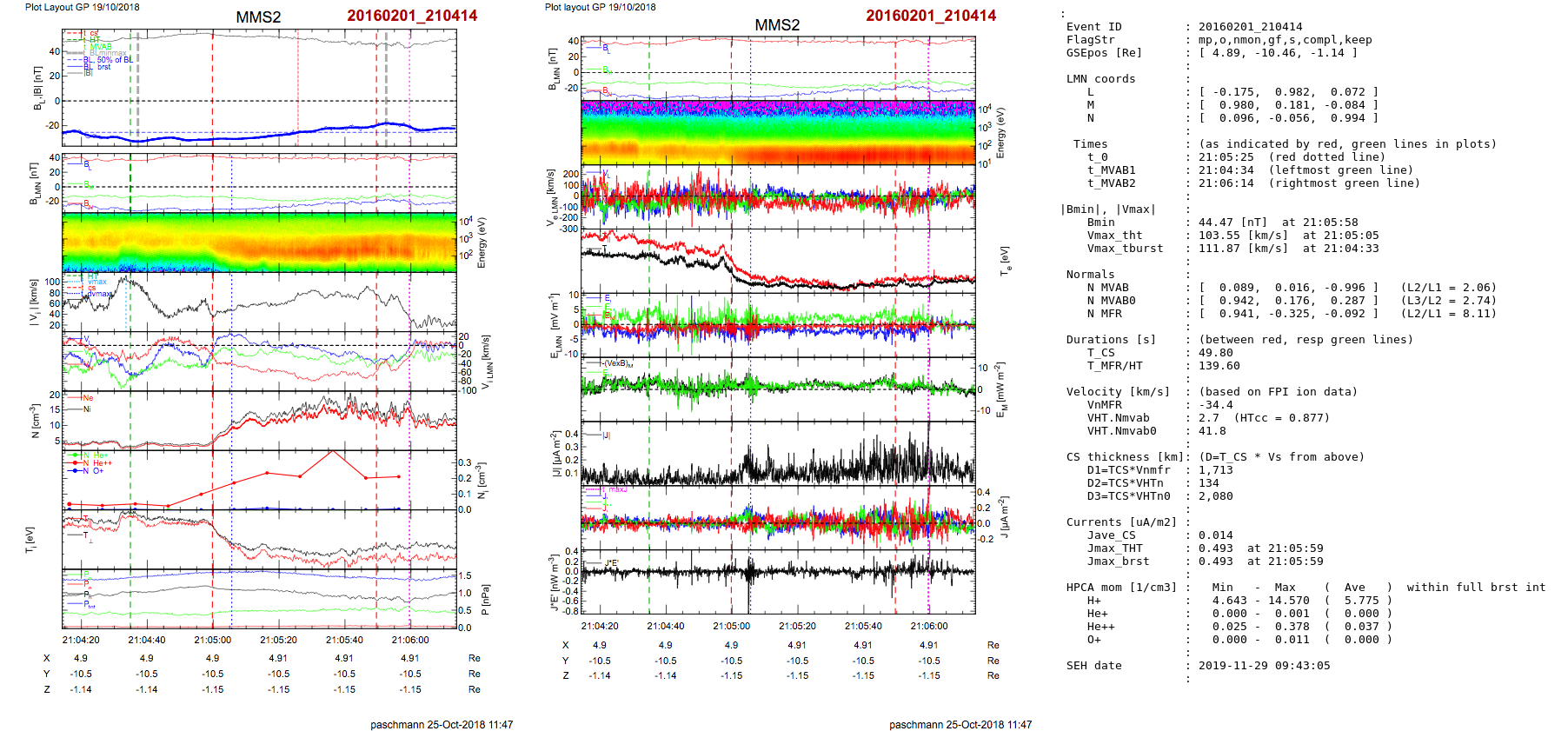Click the 'HPCA mom [1/cm3]' heading
This screenshot has width=1568, height=731.
tap(1121, 588)
